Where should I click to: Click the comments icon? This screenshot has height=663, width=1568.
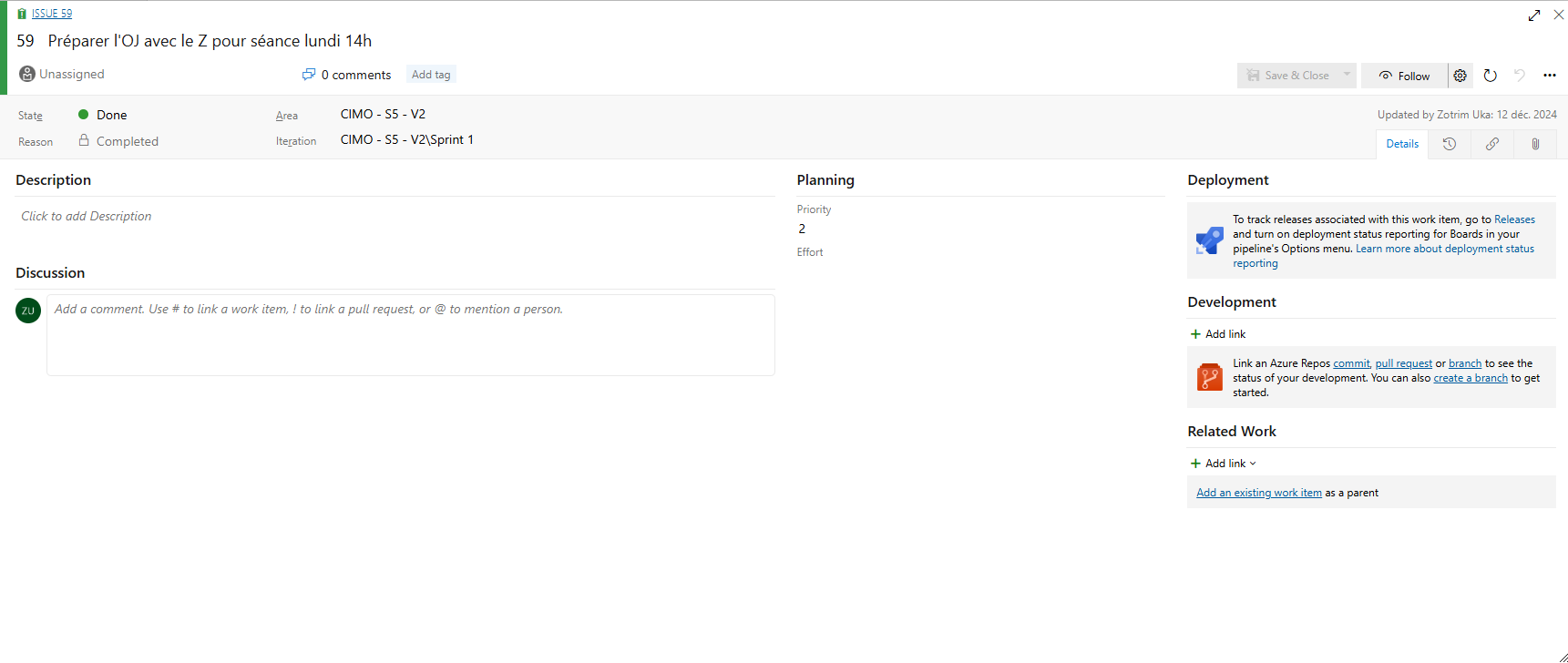click(309, 75)
